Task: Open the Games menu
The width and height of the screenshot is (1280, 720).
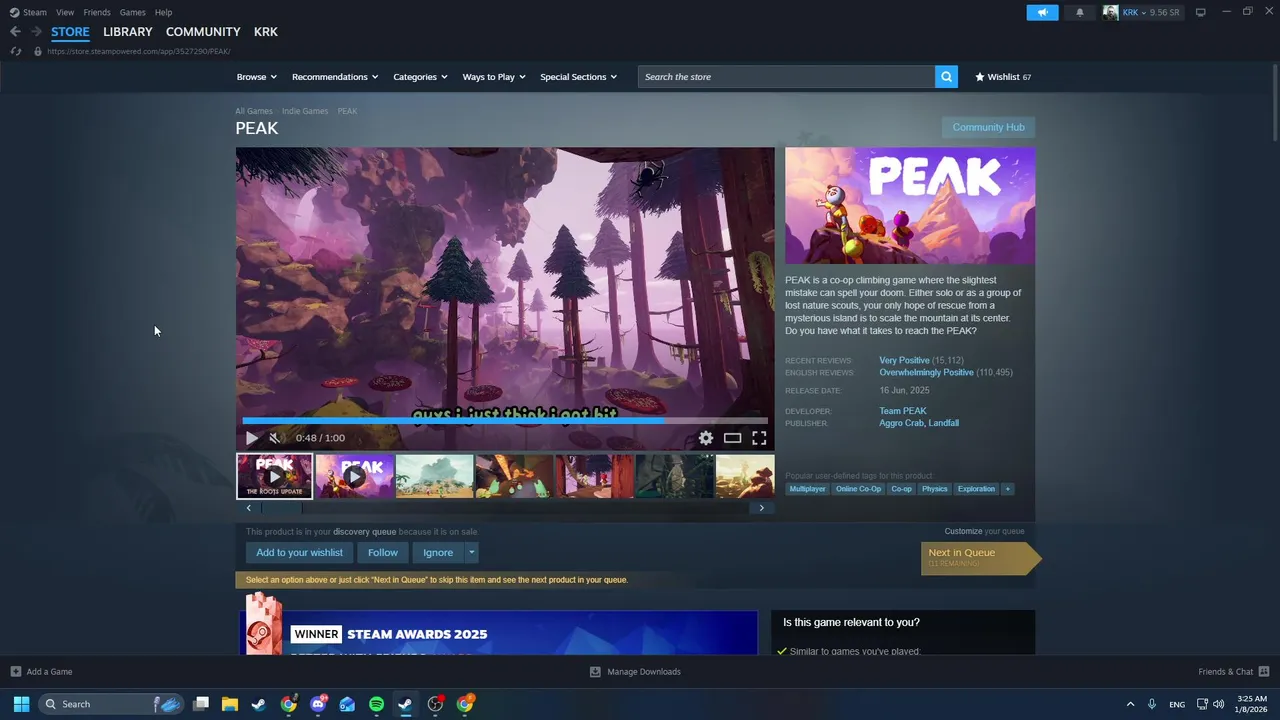Action: (132, 12)
